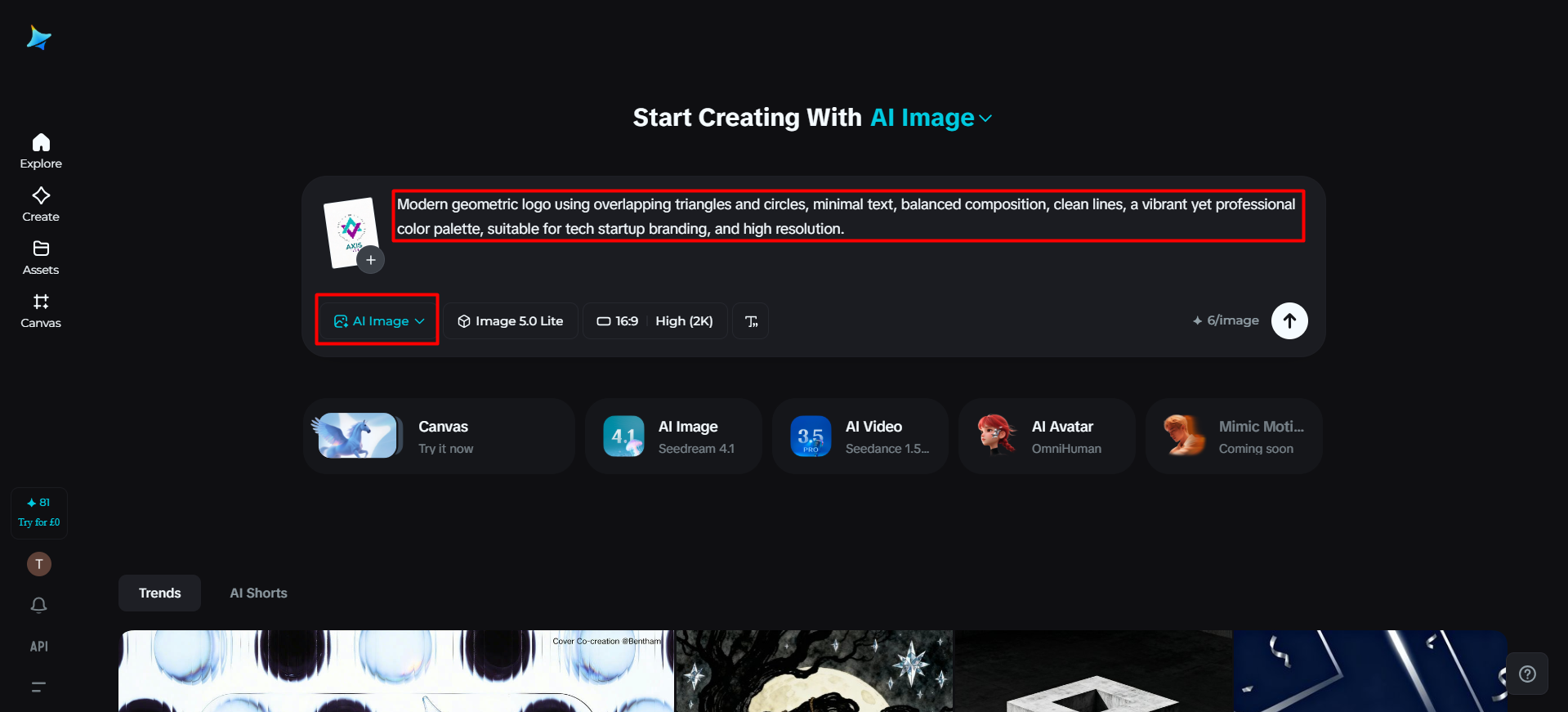The image size is (1568, 712).
Task: Switch to the AI Shorts tab
Action: click(x=259, y=593)
